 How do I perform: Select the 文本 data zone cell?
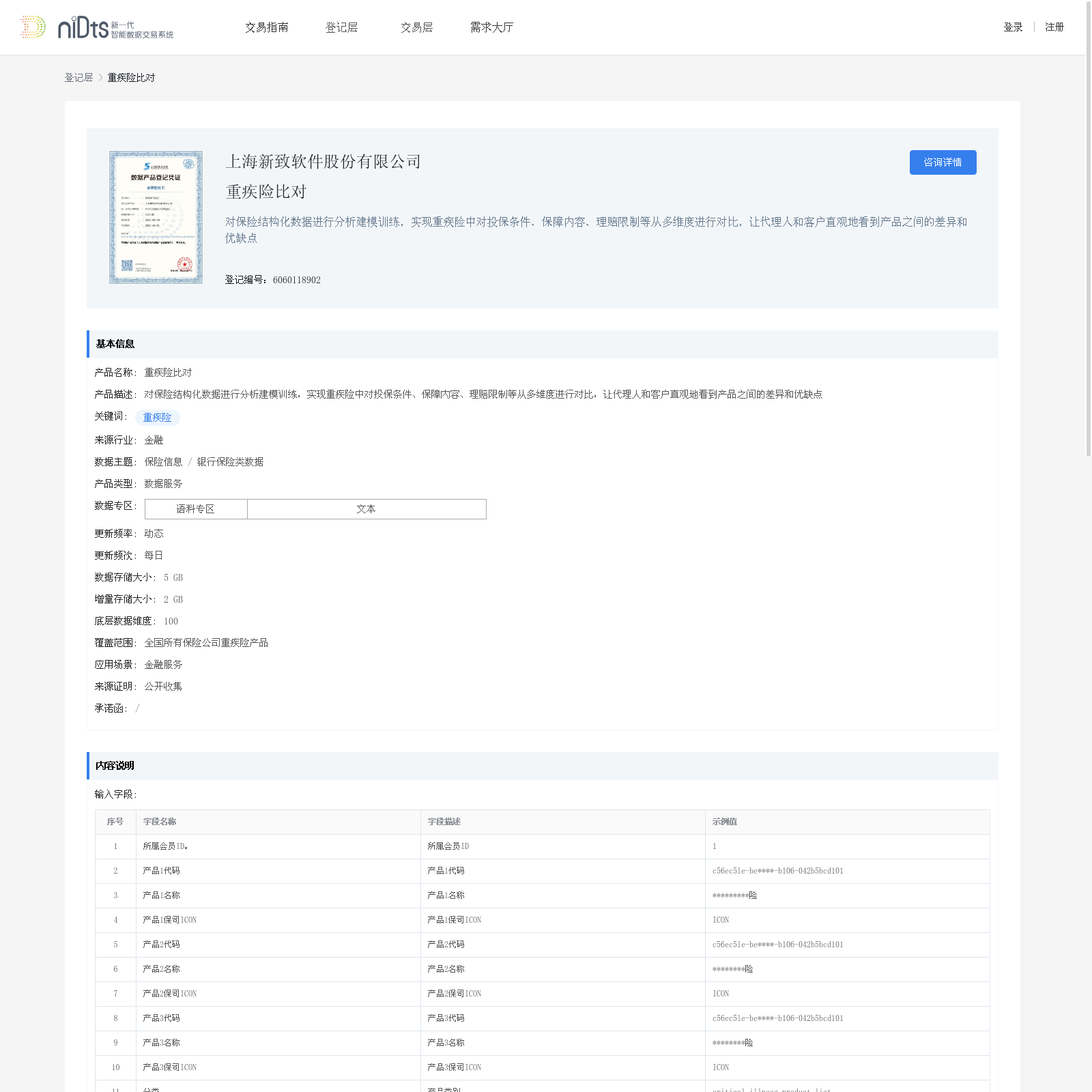[x=367, y=509]
